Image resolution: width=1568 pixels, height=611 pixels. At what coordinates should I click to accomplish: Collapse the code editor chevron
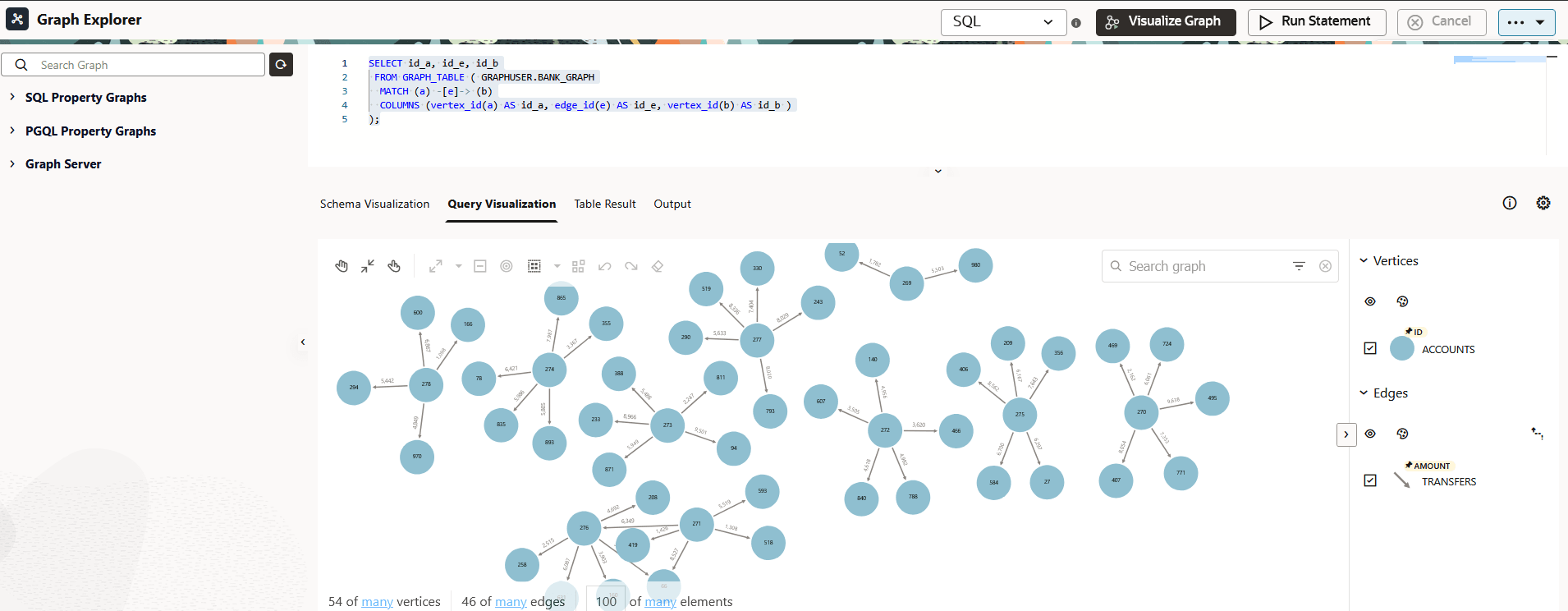pos(938,171)
